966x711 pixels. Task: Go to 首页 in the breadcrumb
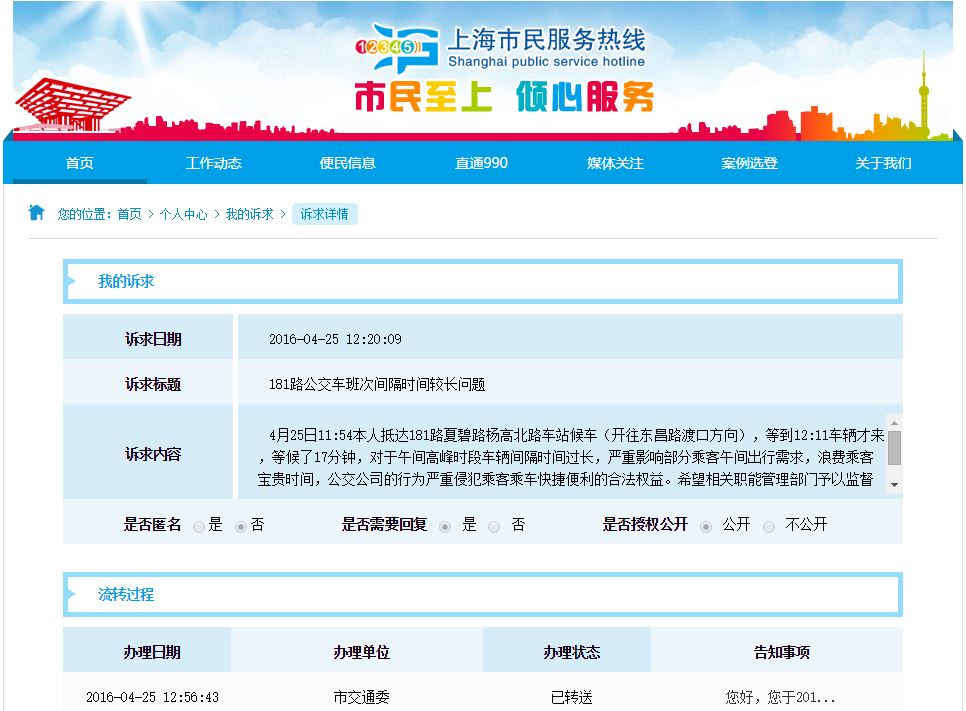point(129,214)
